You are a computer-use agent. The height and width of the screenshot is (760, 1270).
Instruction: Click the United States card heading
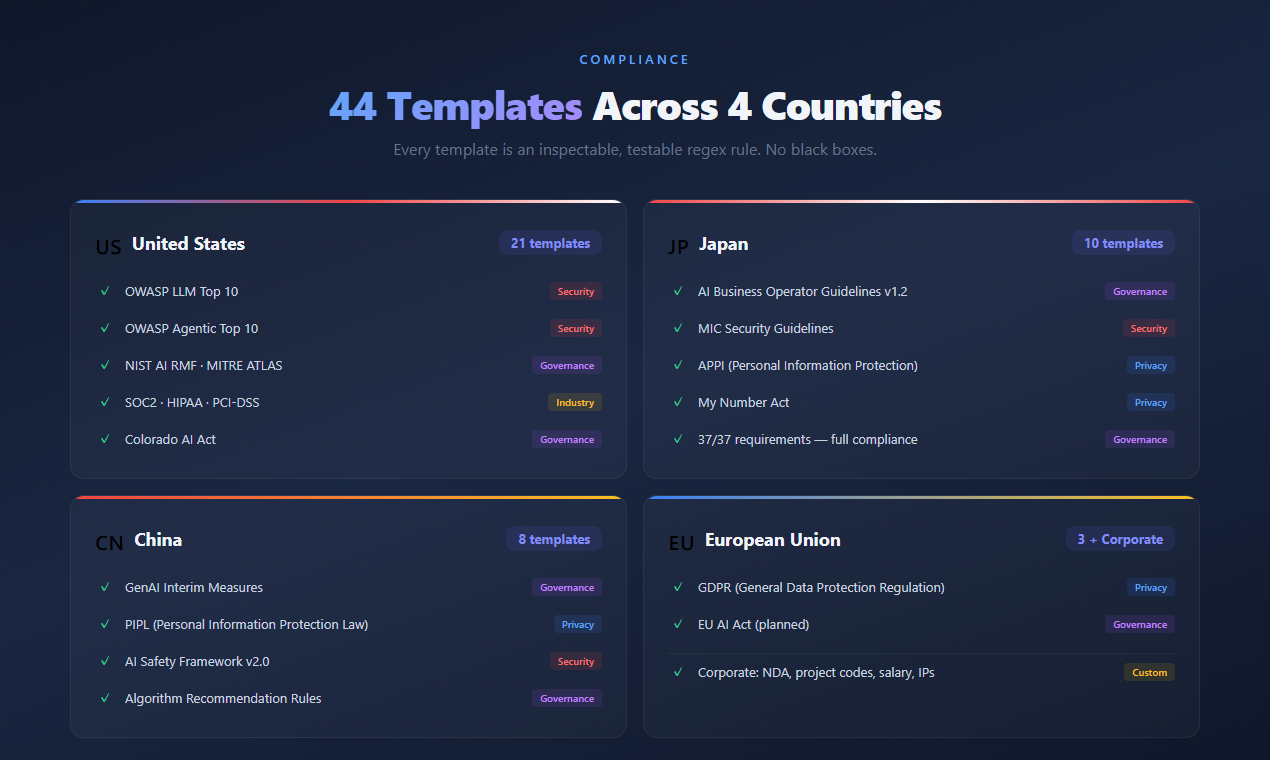pyautogui.click(x=188, y=243)
